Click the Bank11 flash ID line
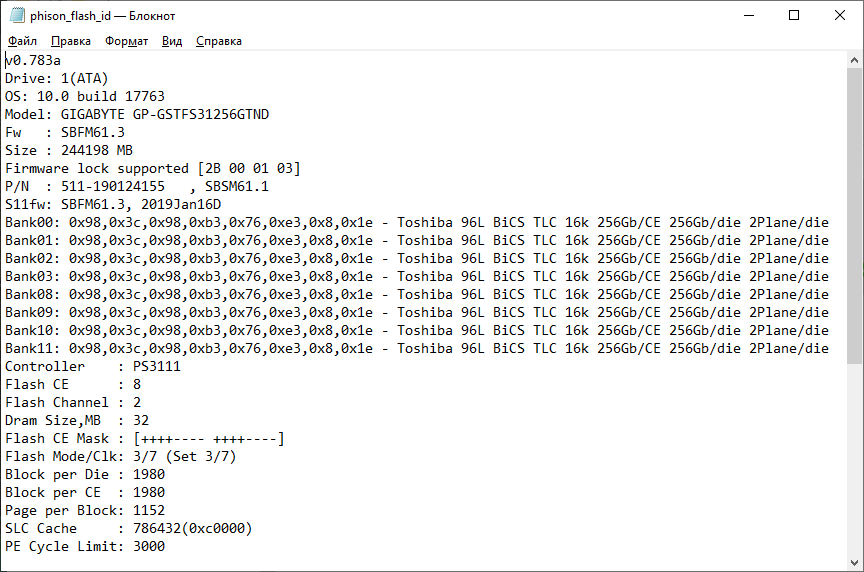 click(x=417, y=348)
